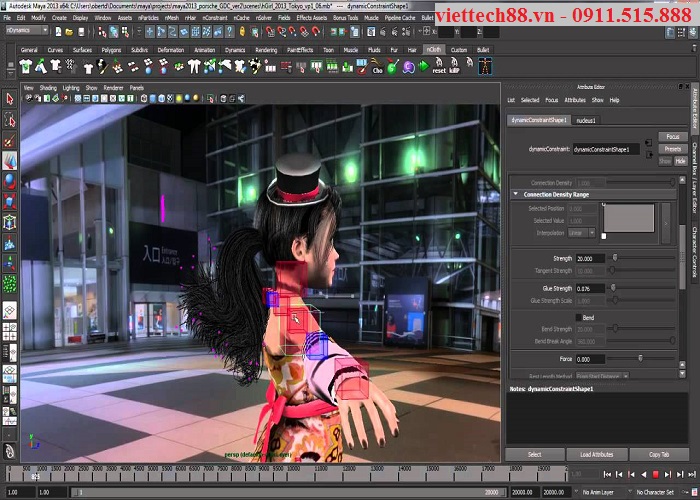Image resolution: width=700 pixels, height=500 pixels.
Task: Switch to the Dynamics shelf tab
Action: coord(234,49)
